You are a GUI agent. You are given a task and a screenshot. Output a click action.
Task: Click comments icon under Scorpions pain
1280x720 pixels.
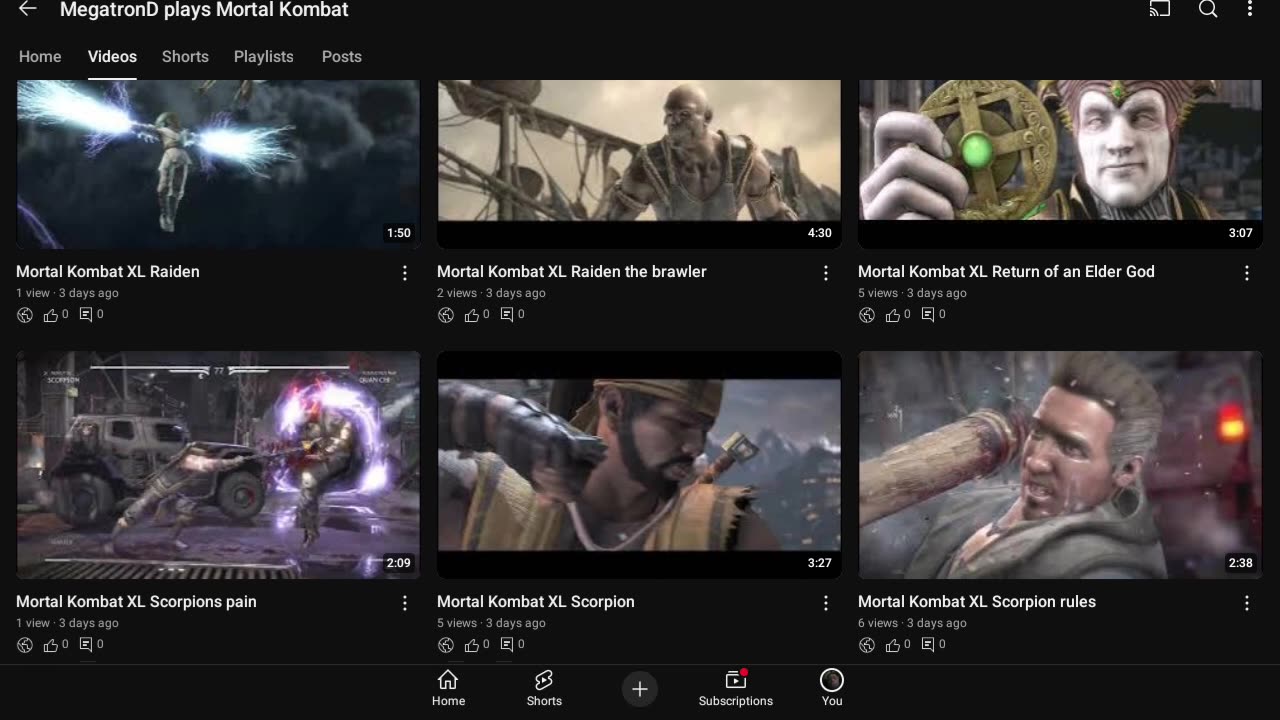pyautogui.click(x=86, y=645)
